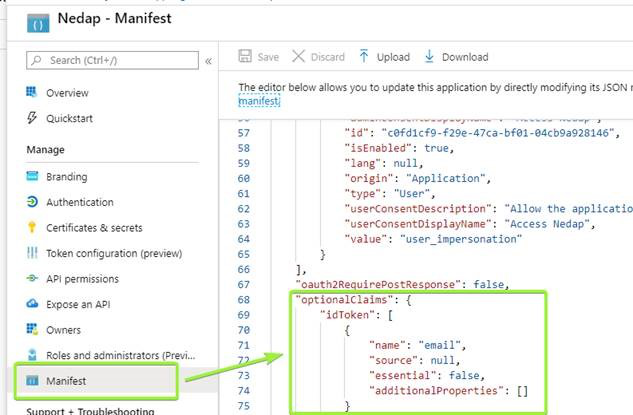Click the search magnifier icon
The height and width of the screenshot is (415, 633).
36,60
